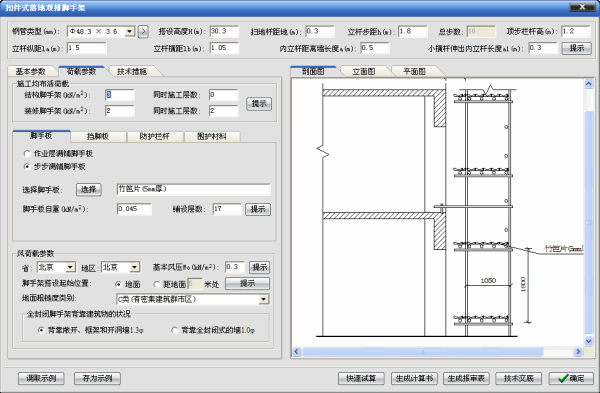The height and width of the screenshot is (393, 600).
Task: Click the 竹笆片 scaffold board text field
Action: tap(194, 189)
